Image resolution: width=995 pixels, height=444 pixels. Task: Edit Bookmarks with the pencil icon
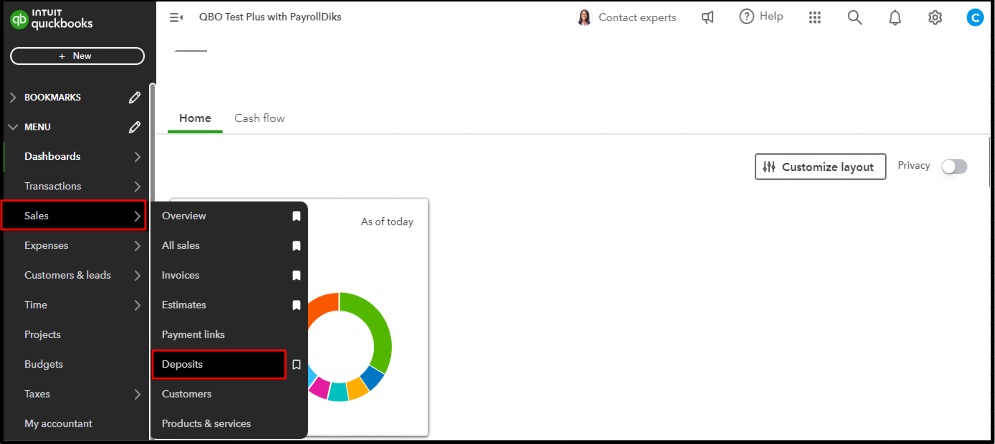[135, 98]
